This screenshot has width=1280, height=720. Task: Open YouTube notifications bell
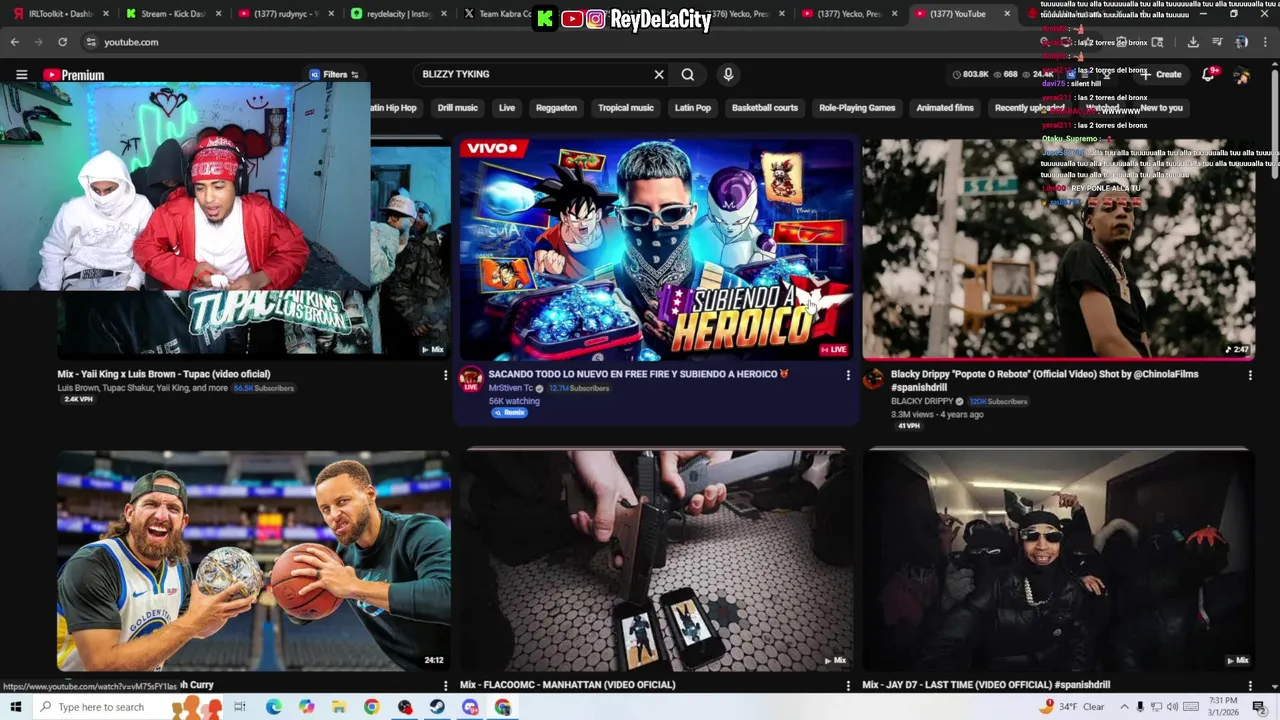click(1209, 74)
